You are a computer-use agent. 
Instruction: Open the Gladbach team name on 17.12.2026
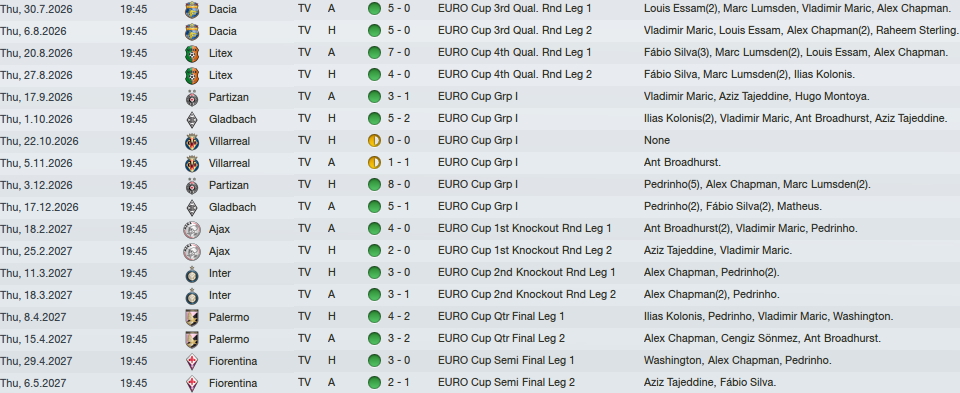[232, 207]
